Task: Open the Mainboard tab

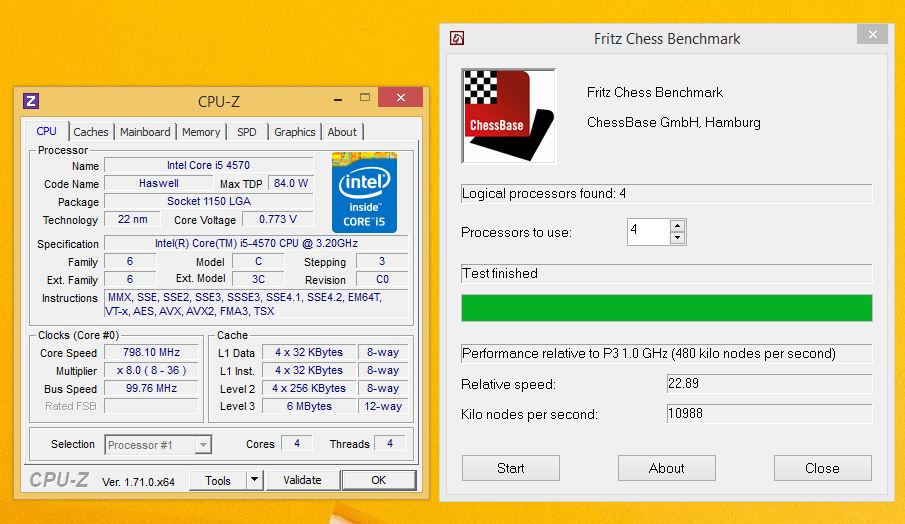Action: [x=145, y=132]
